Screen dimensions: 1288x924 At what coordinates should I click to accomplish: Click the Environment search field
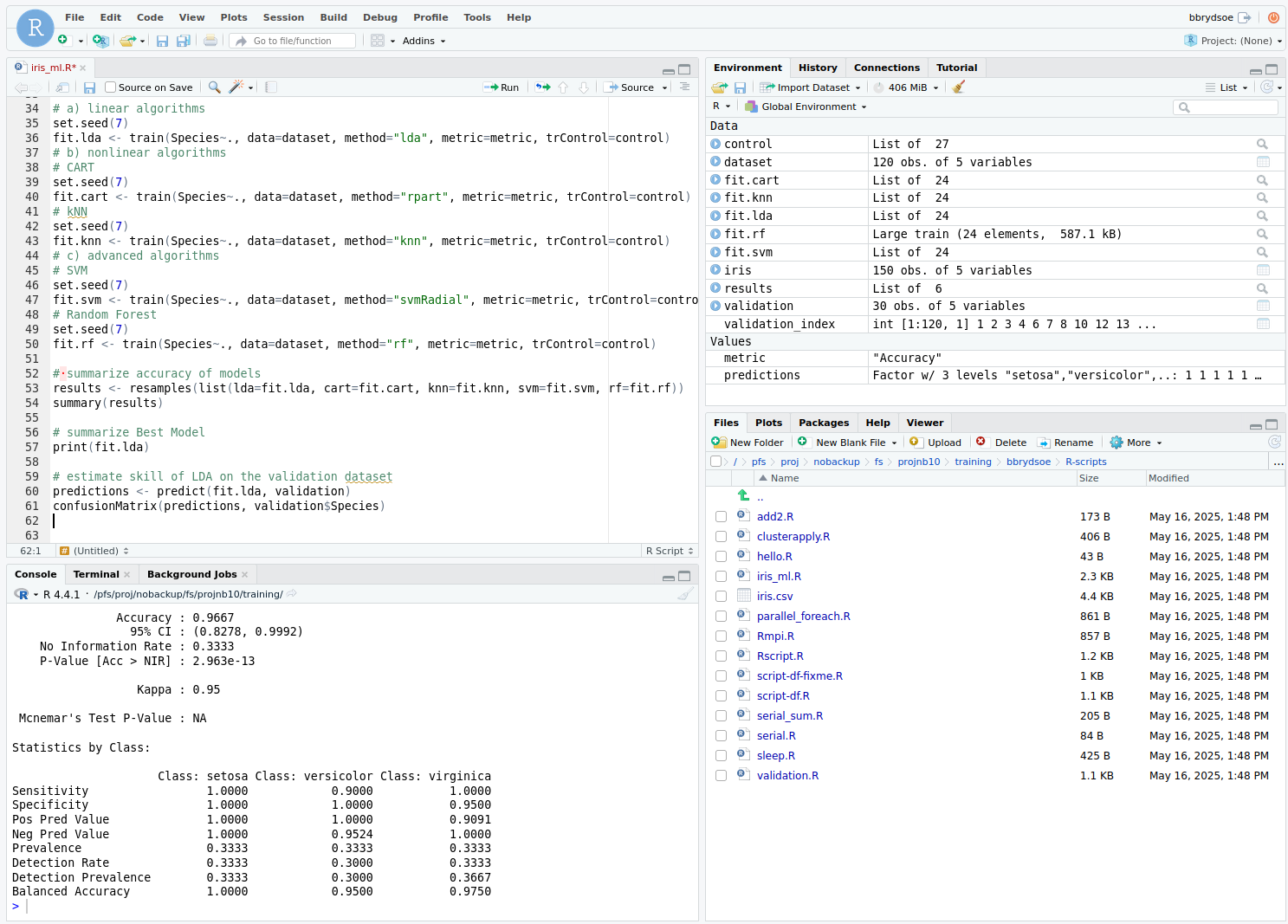1226,107
